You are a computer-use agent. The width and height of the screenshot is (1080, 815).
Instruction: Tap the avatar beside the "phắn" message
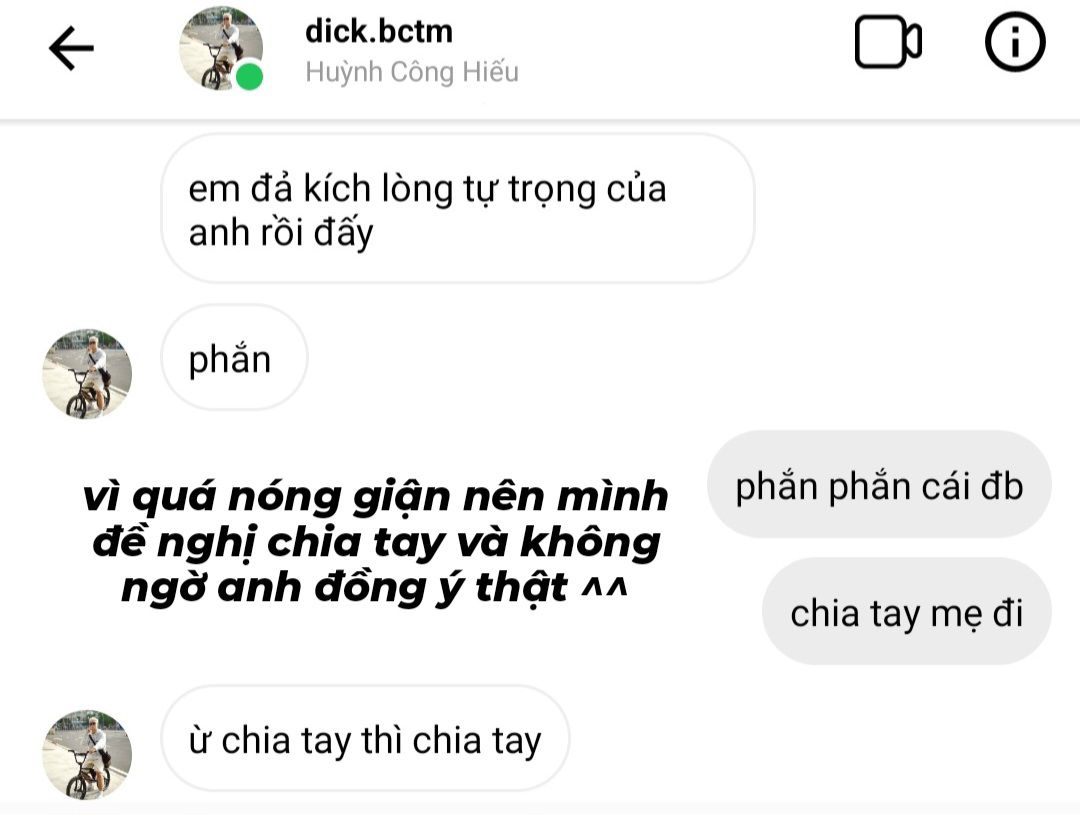click(x=87, y=373)
